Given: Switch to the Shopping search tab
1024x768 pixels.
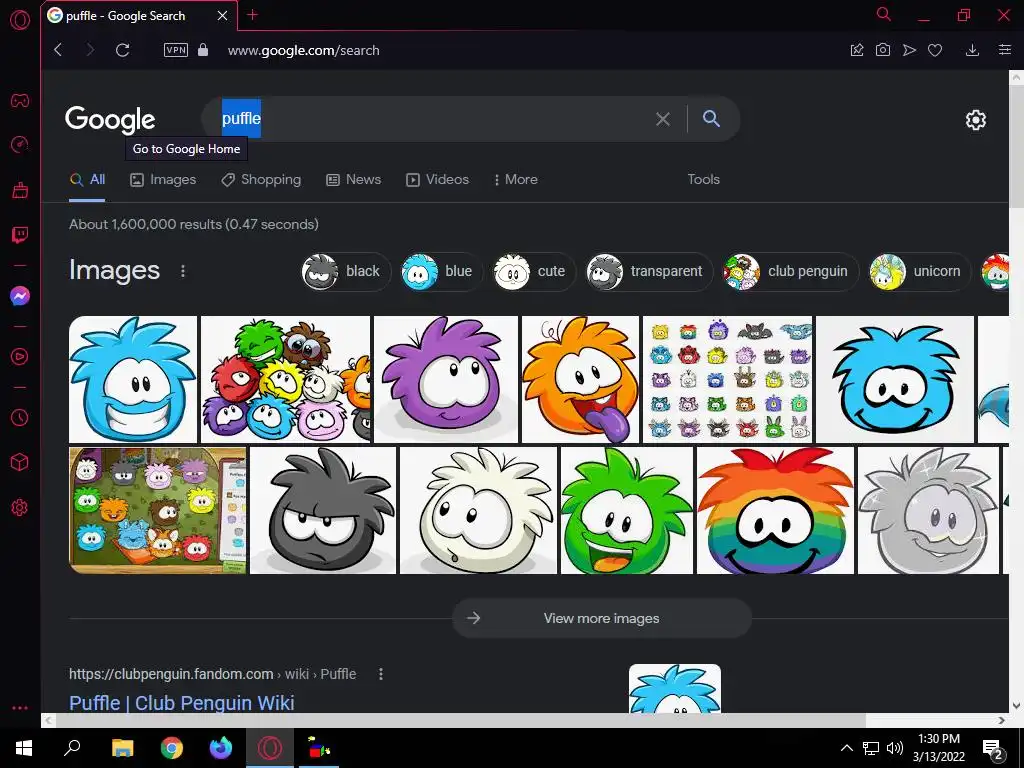Looking at the screenshot, I should (x=261, y=180).
